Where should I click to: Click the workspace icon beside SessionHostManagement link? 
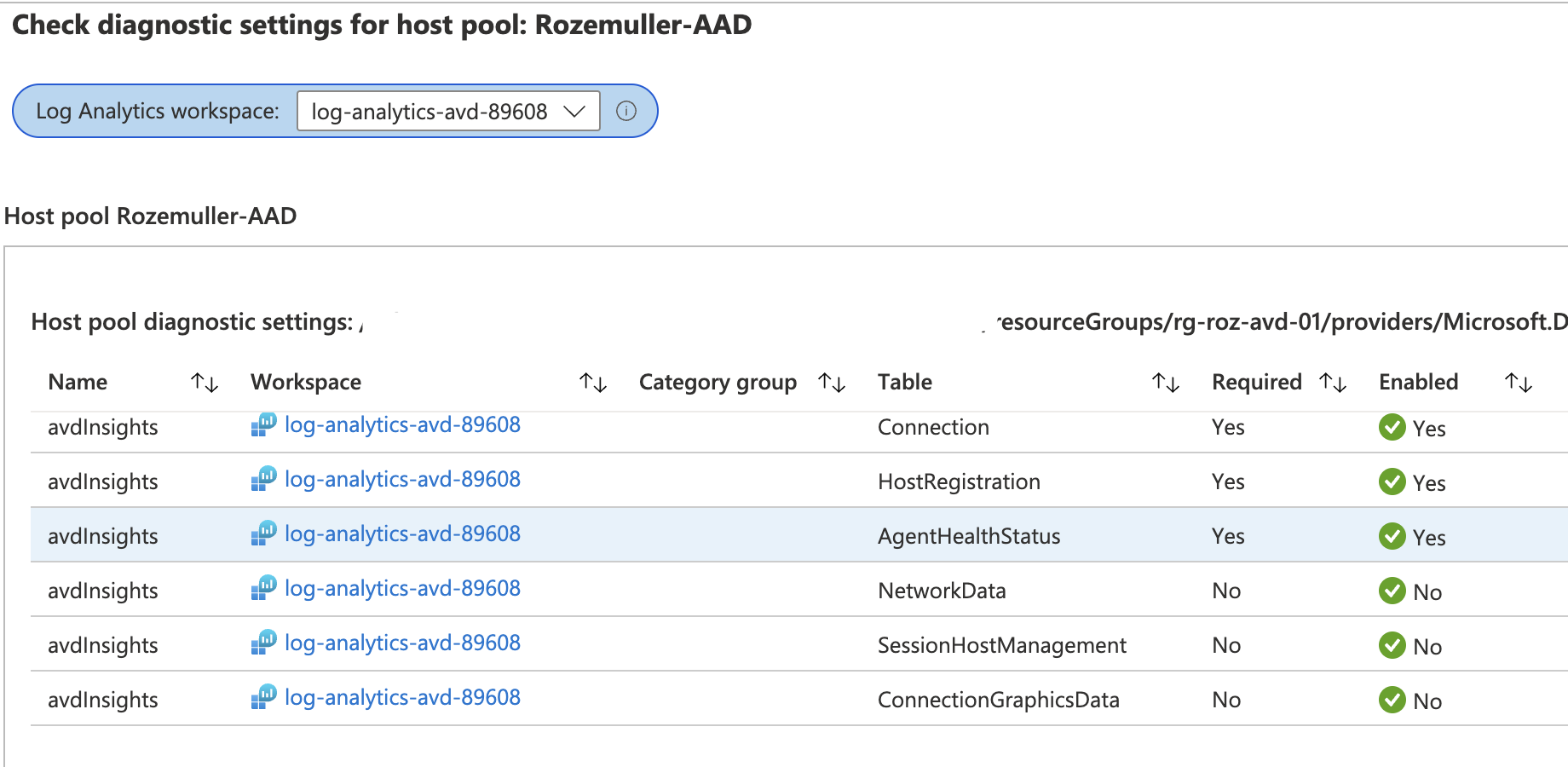[265, 643]
